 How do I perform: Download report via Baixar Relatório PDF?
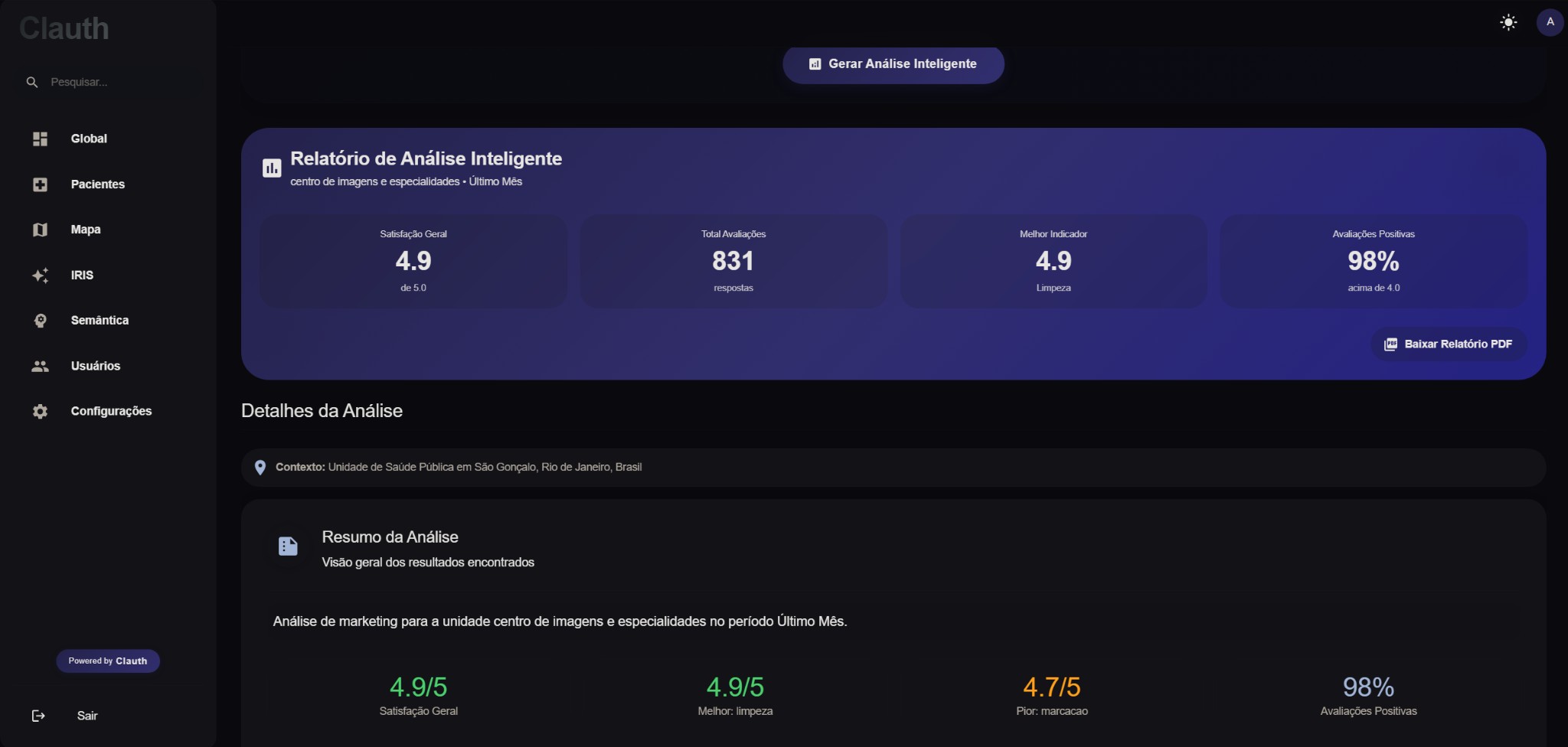coord(1449,344)
